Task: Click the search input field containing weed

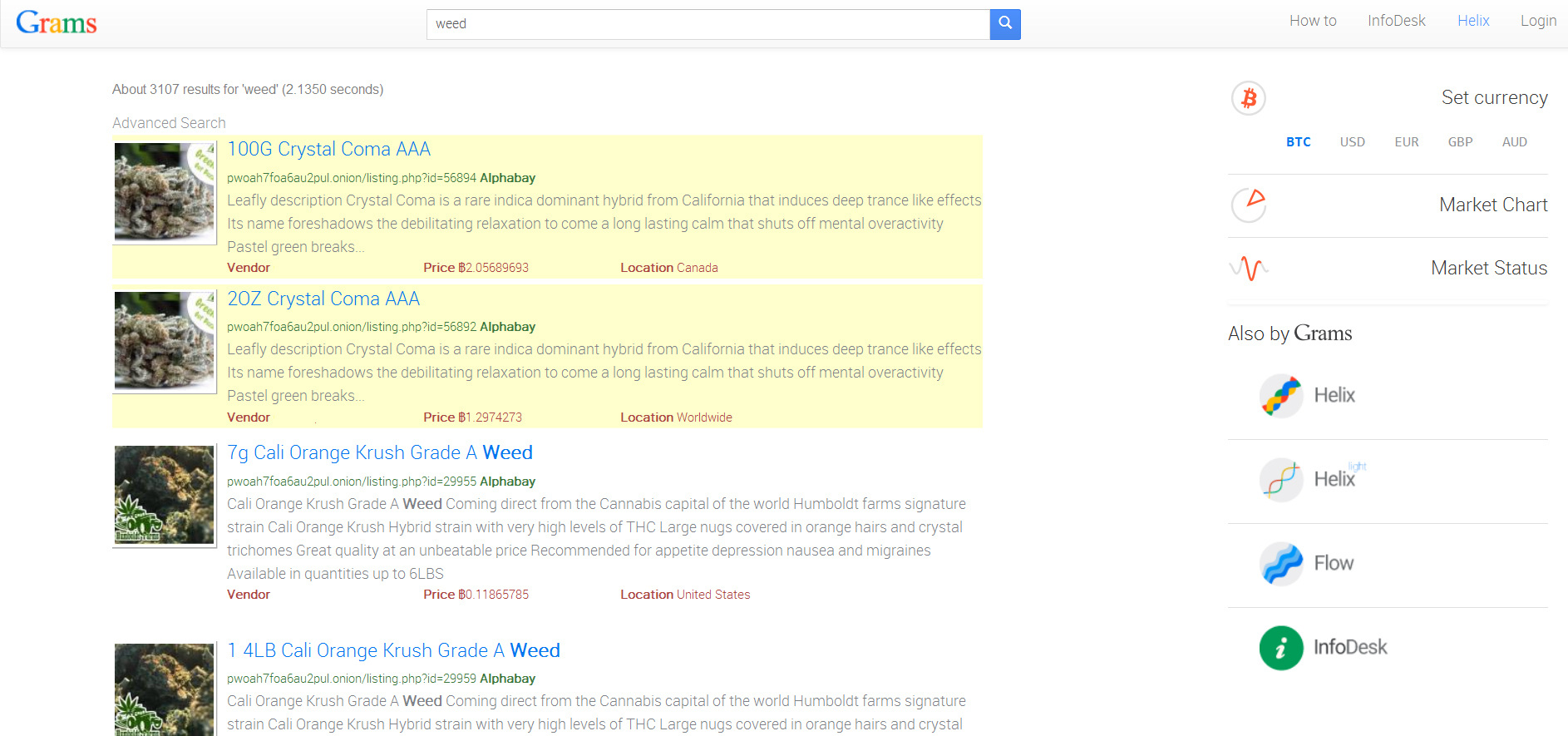Action: pyautogui.click(x=708, y=24)
